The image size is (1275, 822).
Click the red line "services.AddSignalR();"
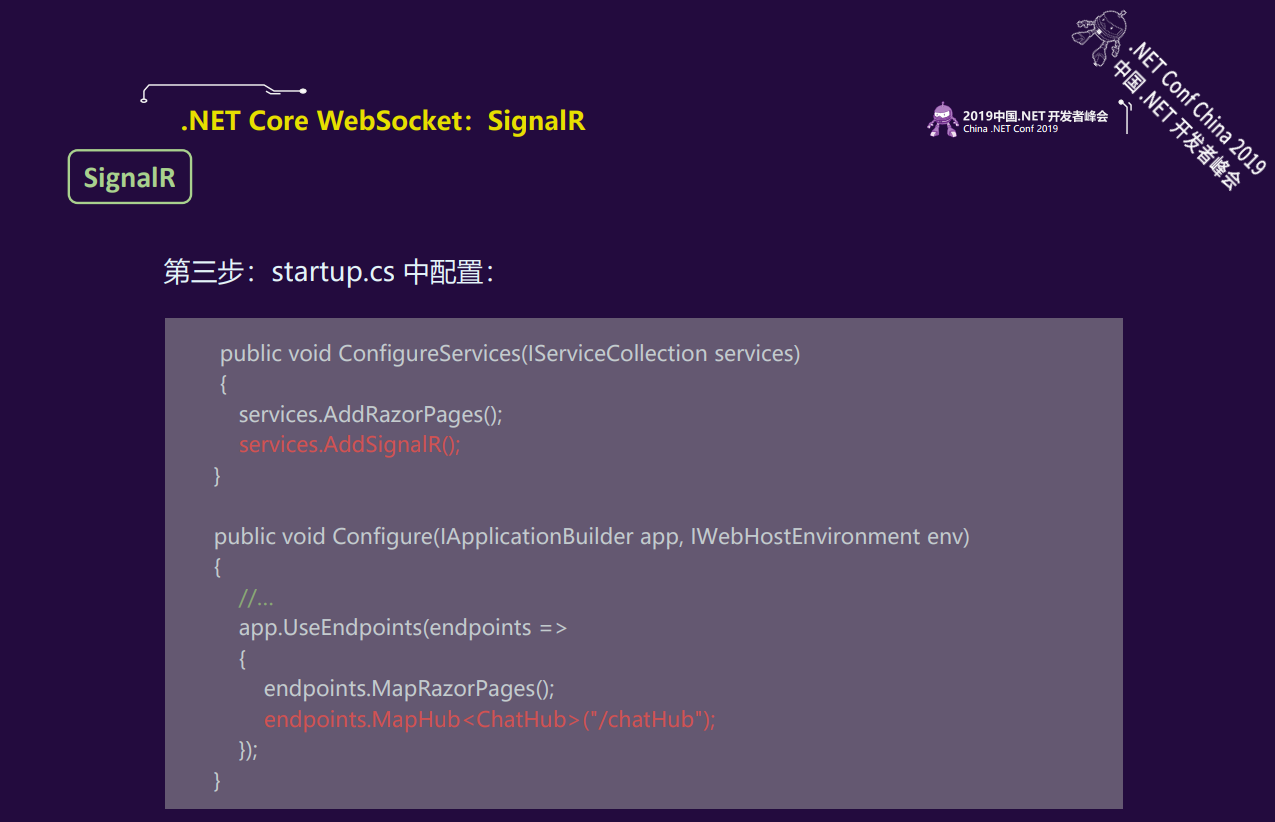pos(349,445)
